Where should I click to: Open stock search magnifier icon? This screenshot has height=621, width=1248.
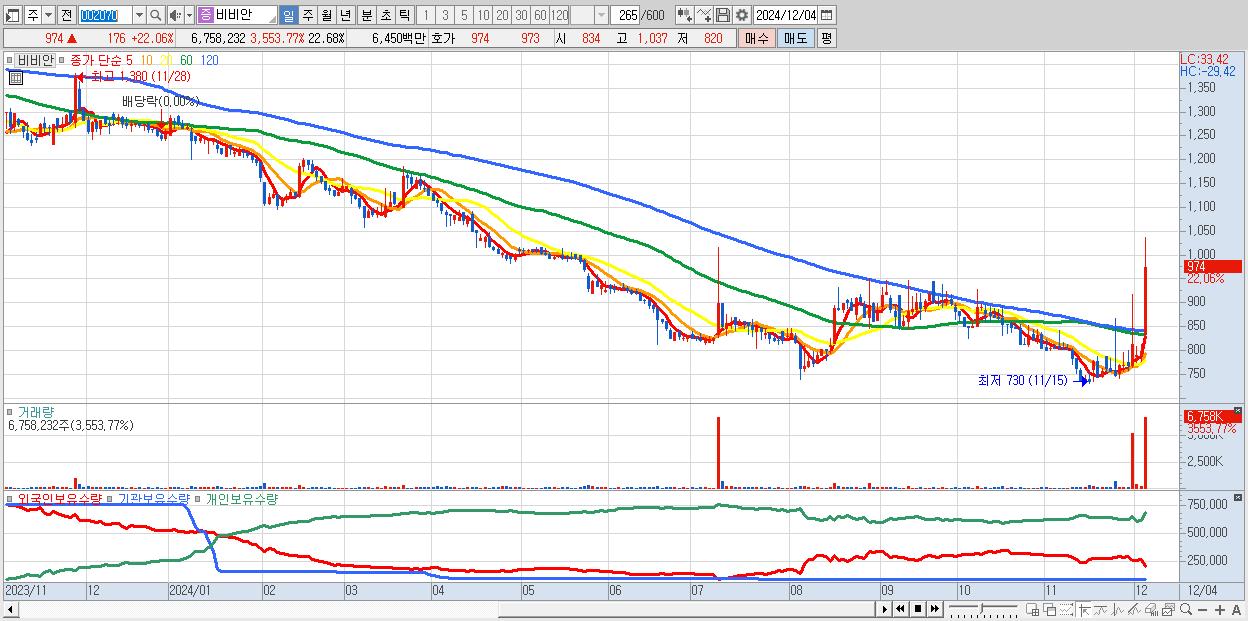click(156, 15)
